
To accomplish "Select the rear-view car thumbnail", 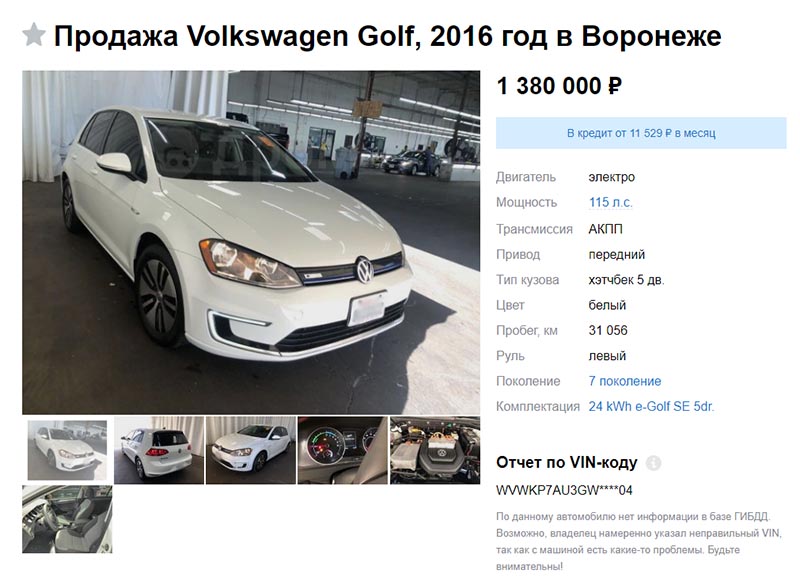I will tap(159, 450).
